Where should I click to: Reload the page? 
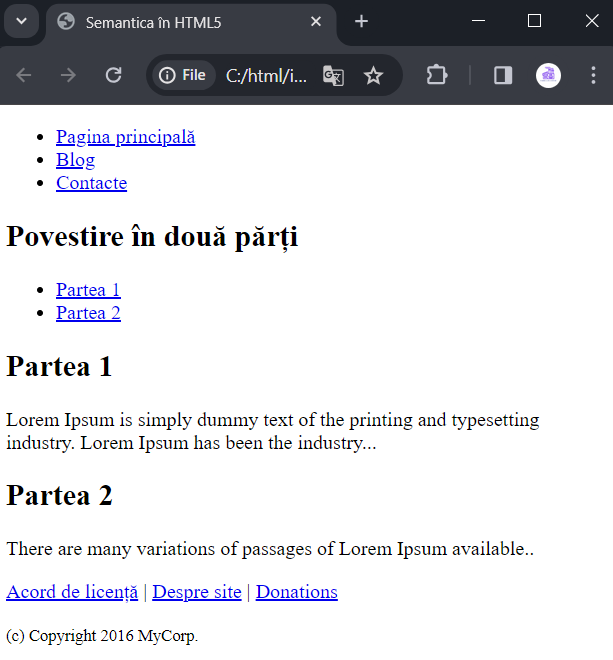(113, 75)
